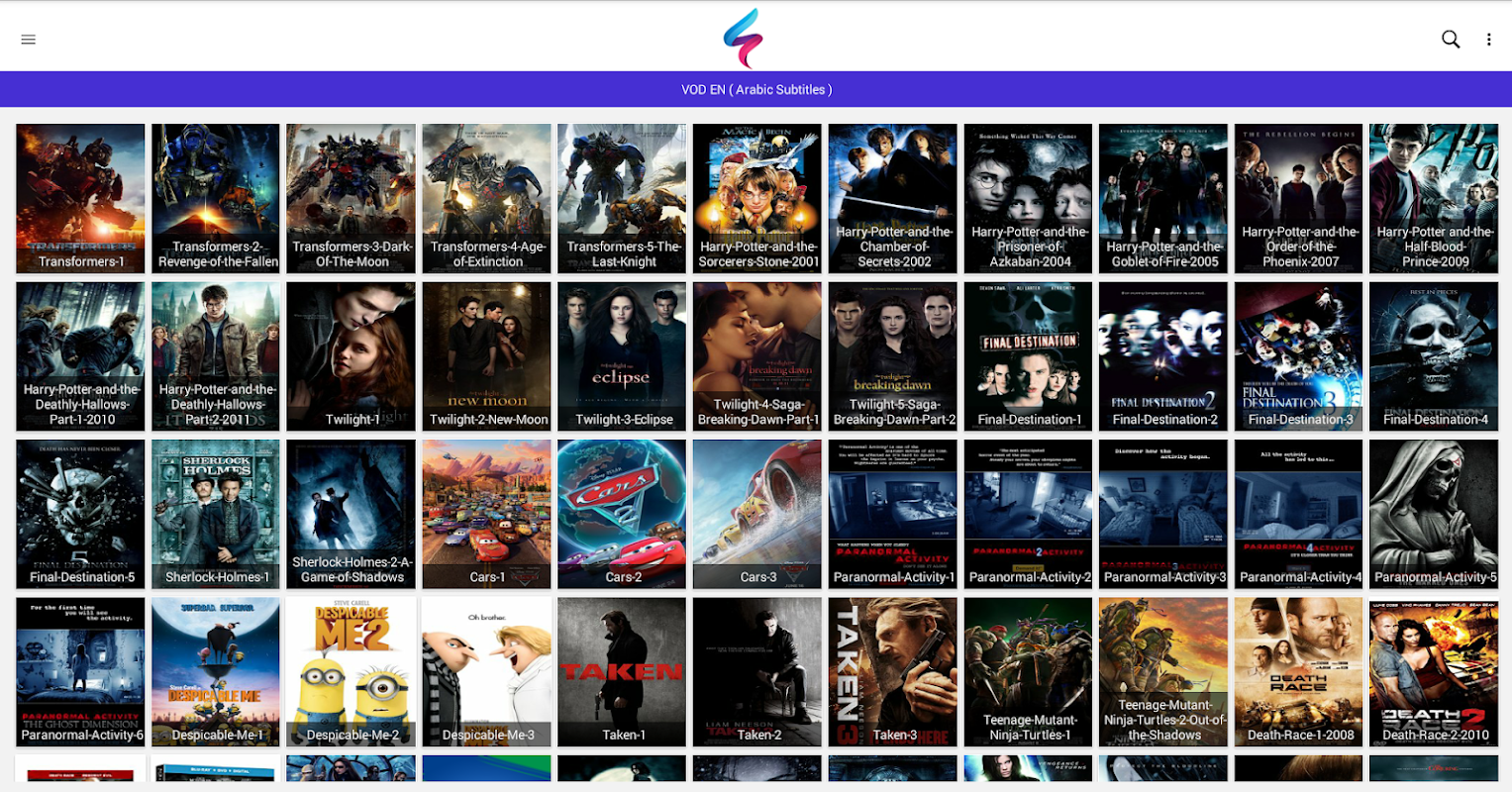Select the VOD EN (Arabic Subtitles) category bar

pyautogui.click(x=756, y=89)
